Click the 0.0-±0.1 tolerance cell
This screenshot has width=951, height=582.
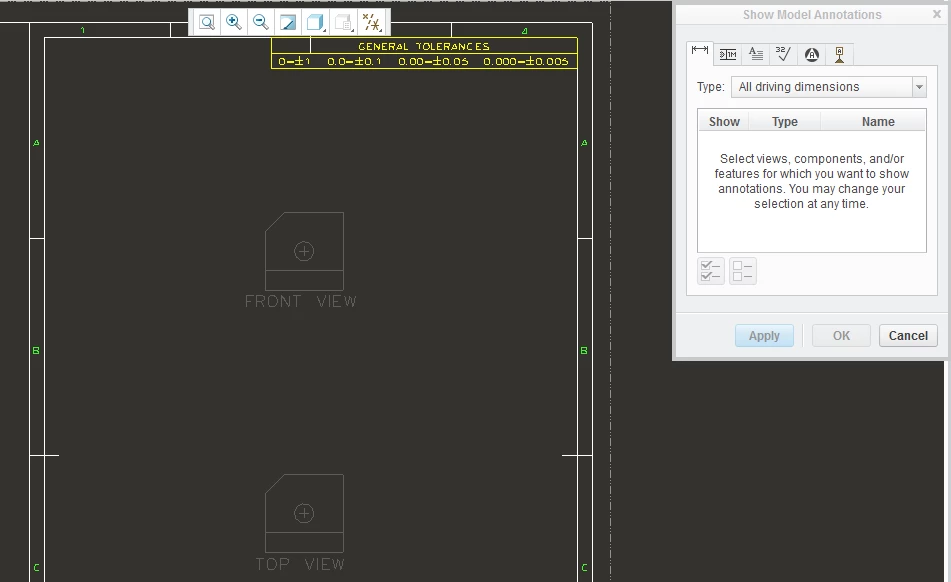point(354,61)
